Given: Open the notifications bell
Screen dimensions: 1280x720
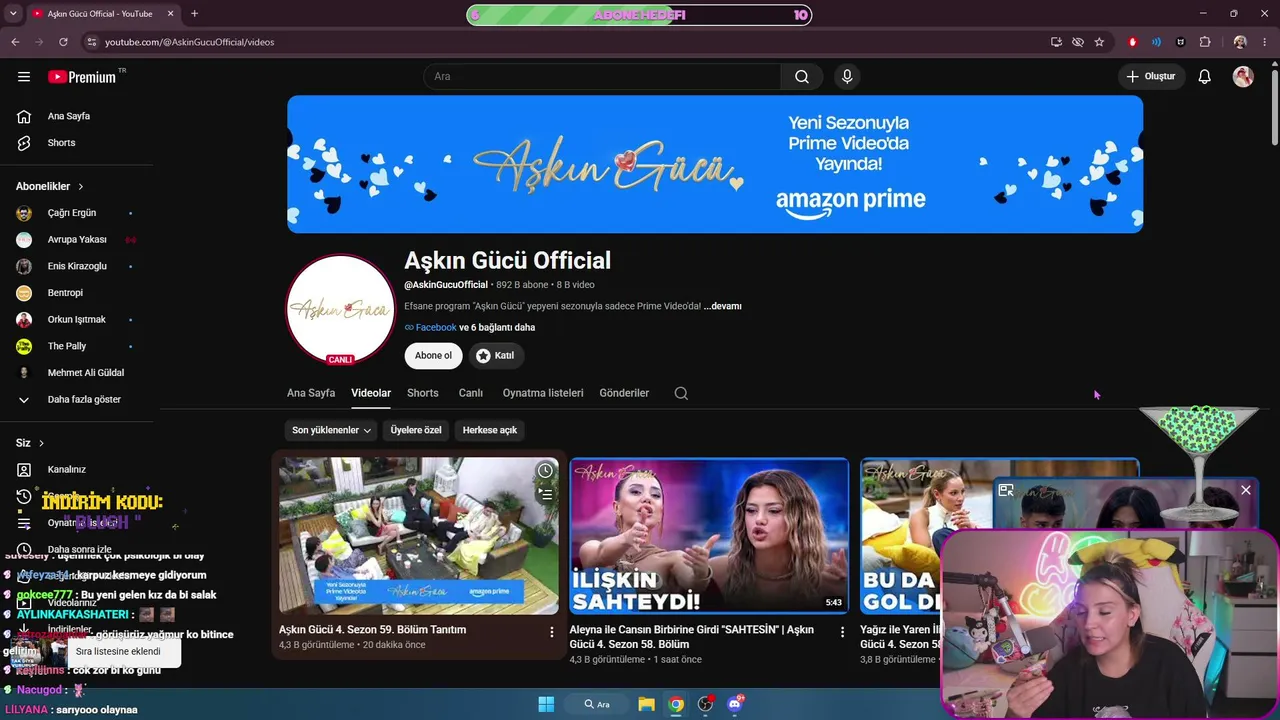Looking at the screenshot, I should coord(1205,76).
